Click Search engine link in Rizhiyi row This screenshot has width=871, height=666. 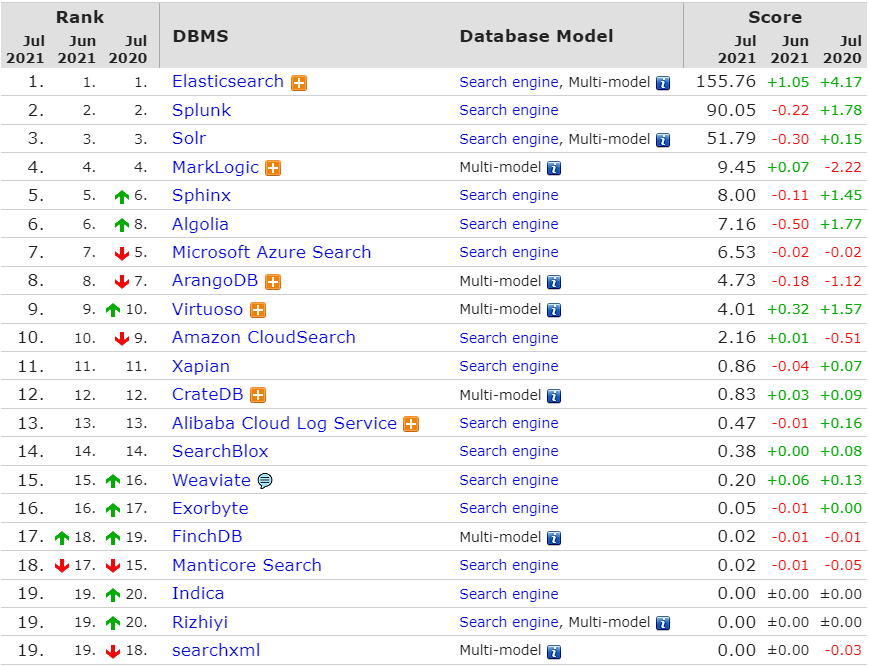(509, 623)
